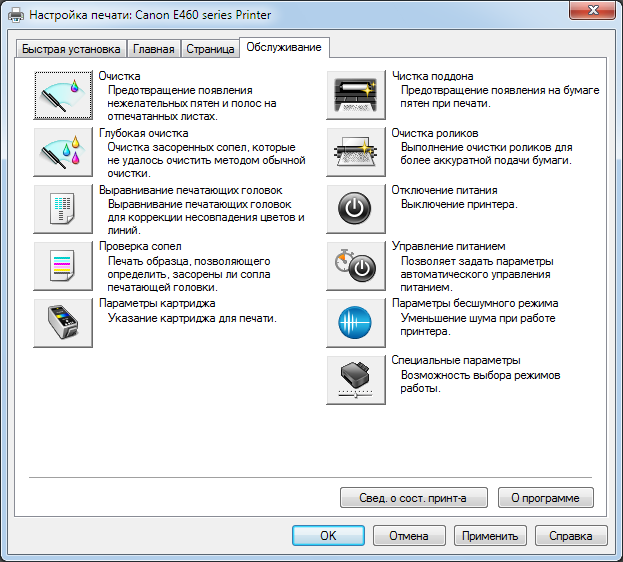Click the Параметры картриджа heading text

(157, 303)
